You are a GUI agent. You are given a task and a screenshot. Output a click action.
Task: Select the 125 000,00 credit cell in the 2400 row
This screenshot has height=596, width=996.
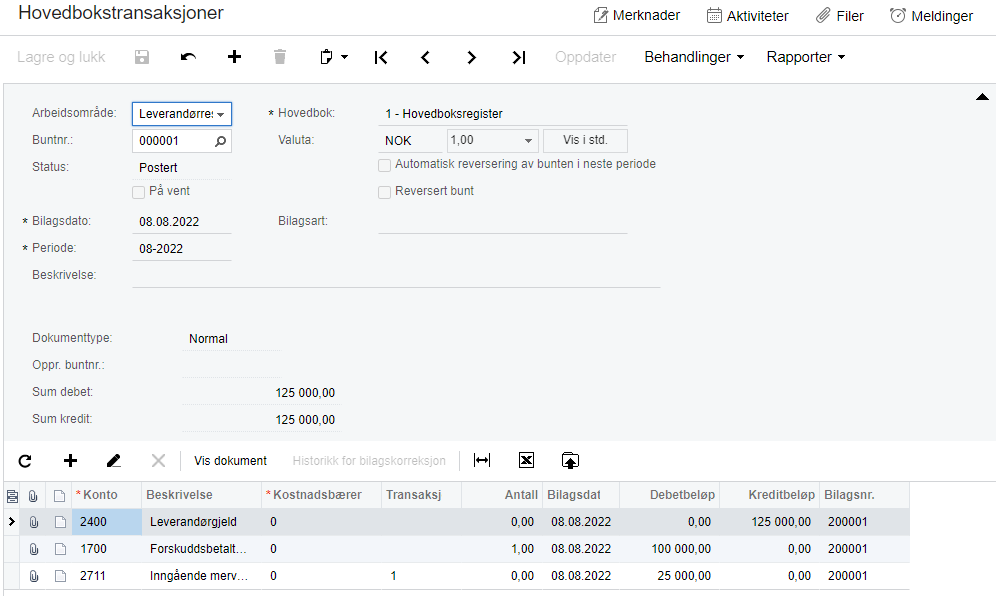pos(769,522)
